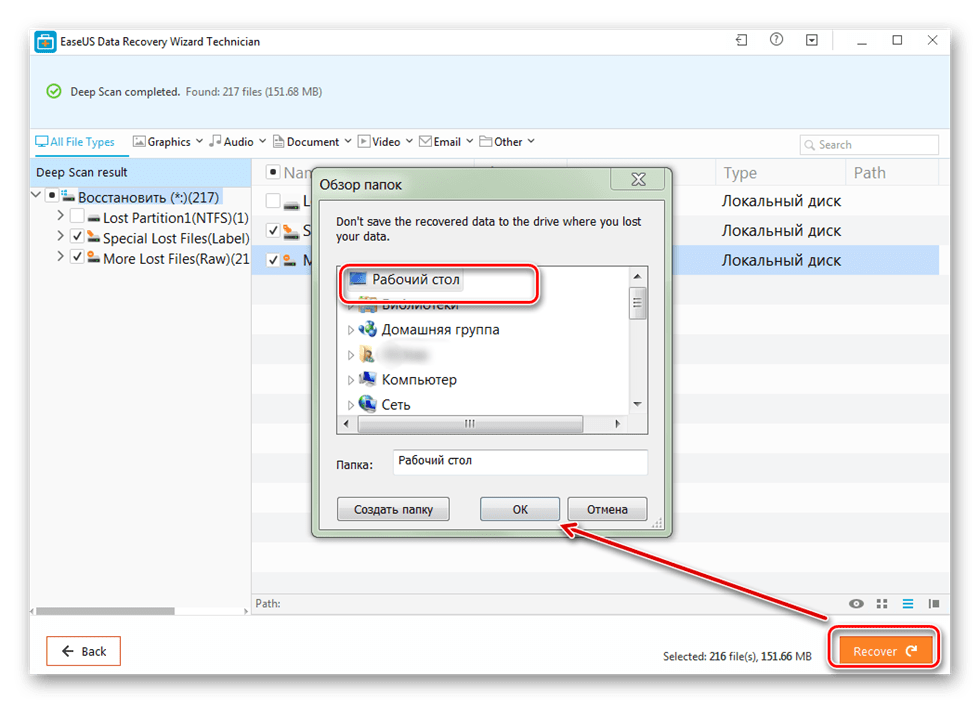Switch to the Document filter tab

[x=306, y=142]
